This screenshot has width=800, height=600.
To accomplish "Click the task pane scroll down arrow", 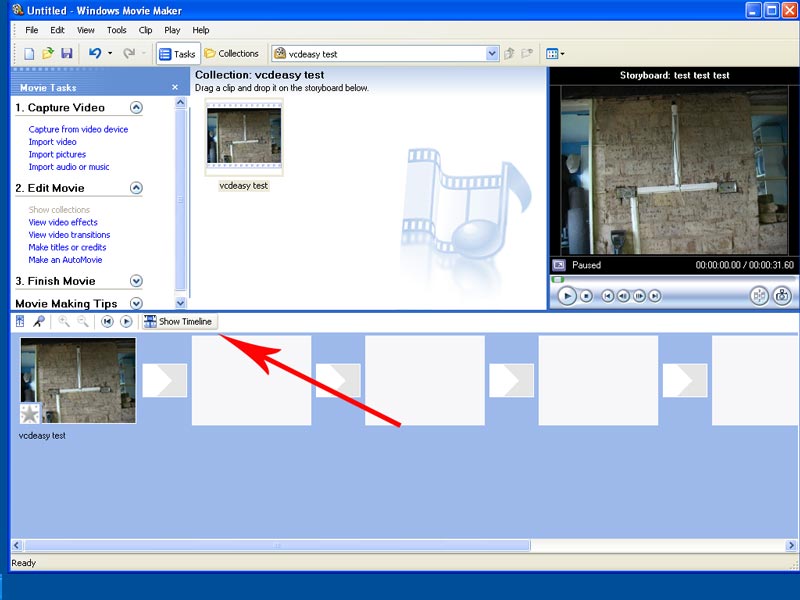I will click(180, 303).
